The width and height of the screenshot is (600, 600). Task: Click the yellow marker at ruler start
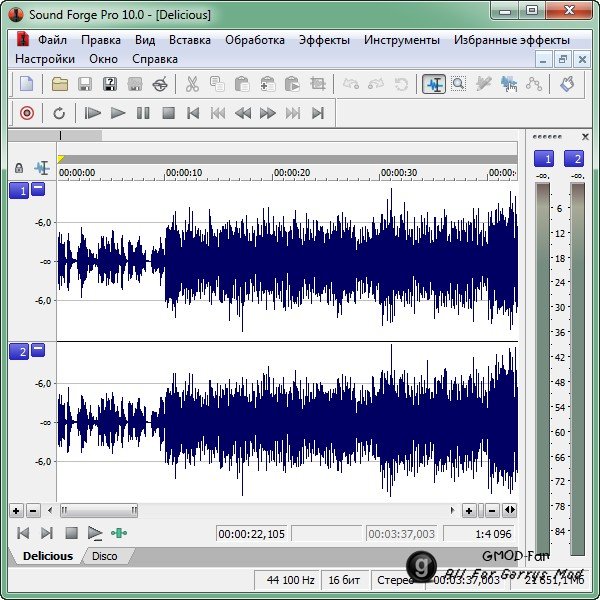[61, 159]
